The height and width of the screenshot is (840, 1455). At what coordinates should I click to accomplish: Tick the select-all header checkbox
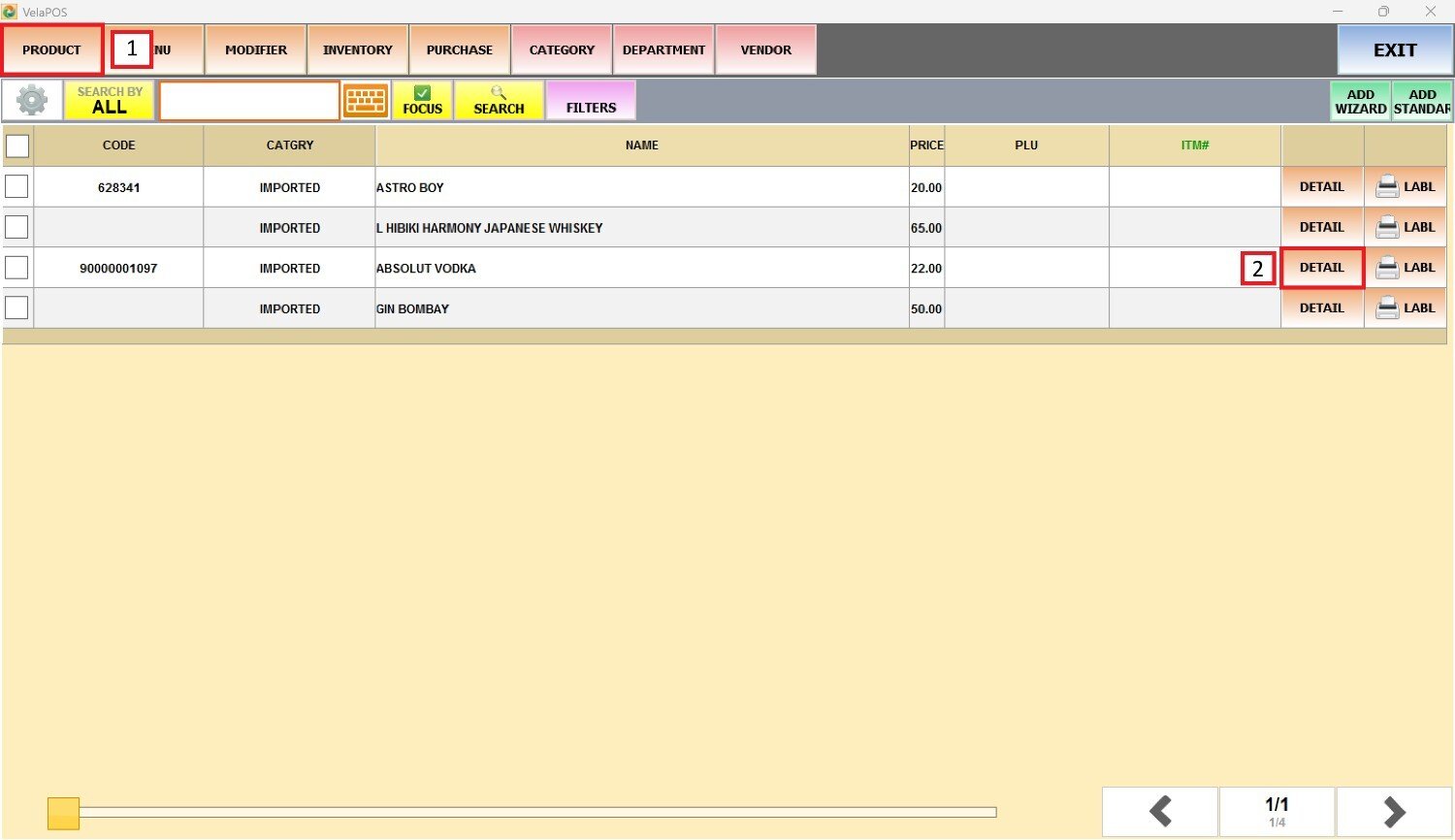(17, 145)
